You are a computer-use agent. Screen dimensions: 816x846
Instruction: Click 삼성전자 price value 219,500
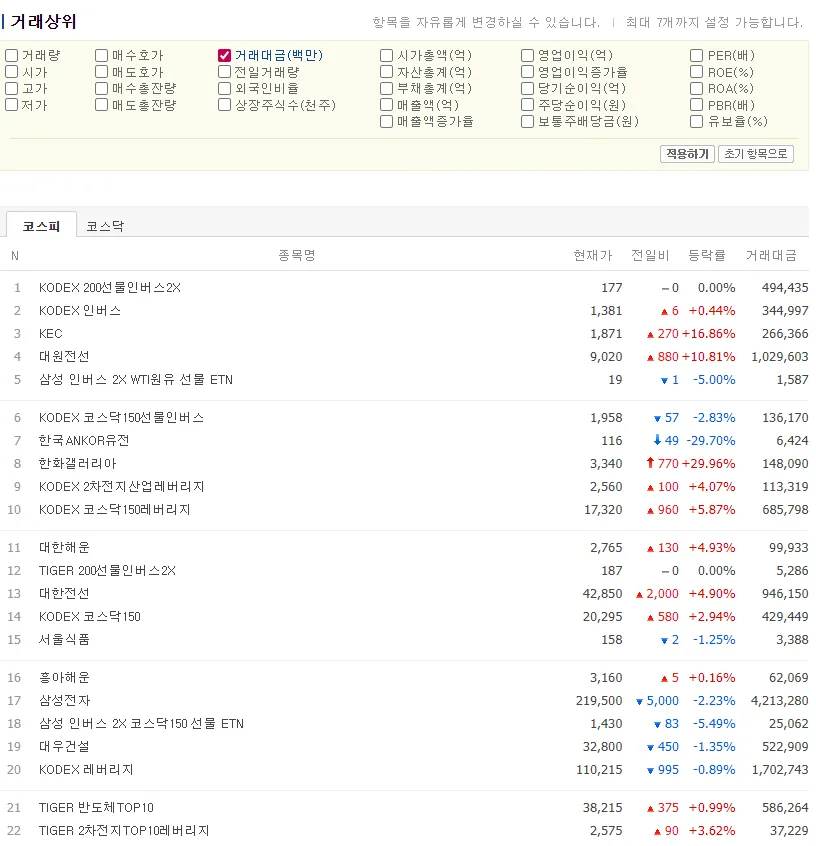599,701
